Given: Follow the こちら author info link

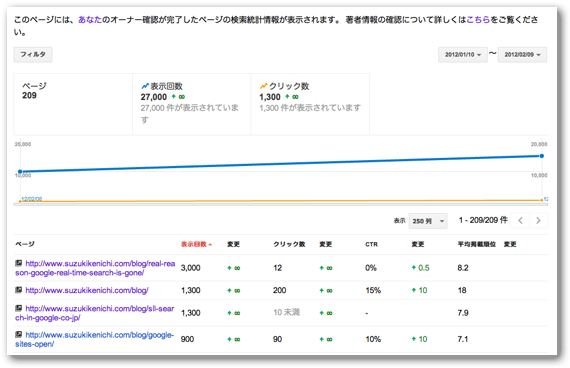Looking at the screenshot, I should [478, 20].
